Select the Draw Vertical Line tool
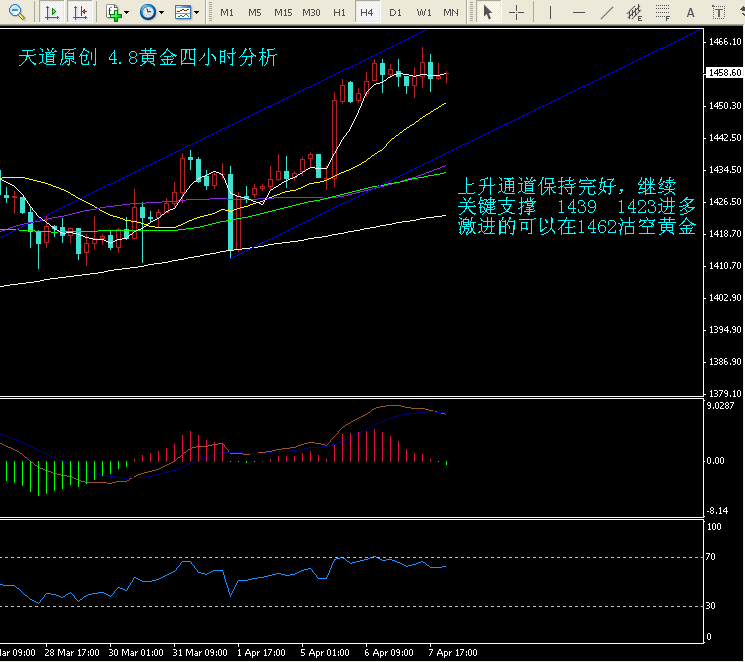Viewport: 745px width, 662px height. coord(550,12)
